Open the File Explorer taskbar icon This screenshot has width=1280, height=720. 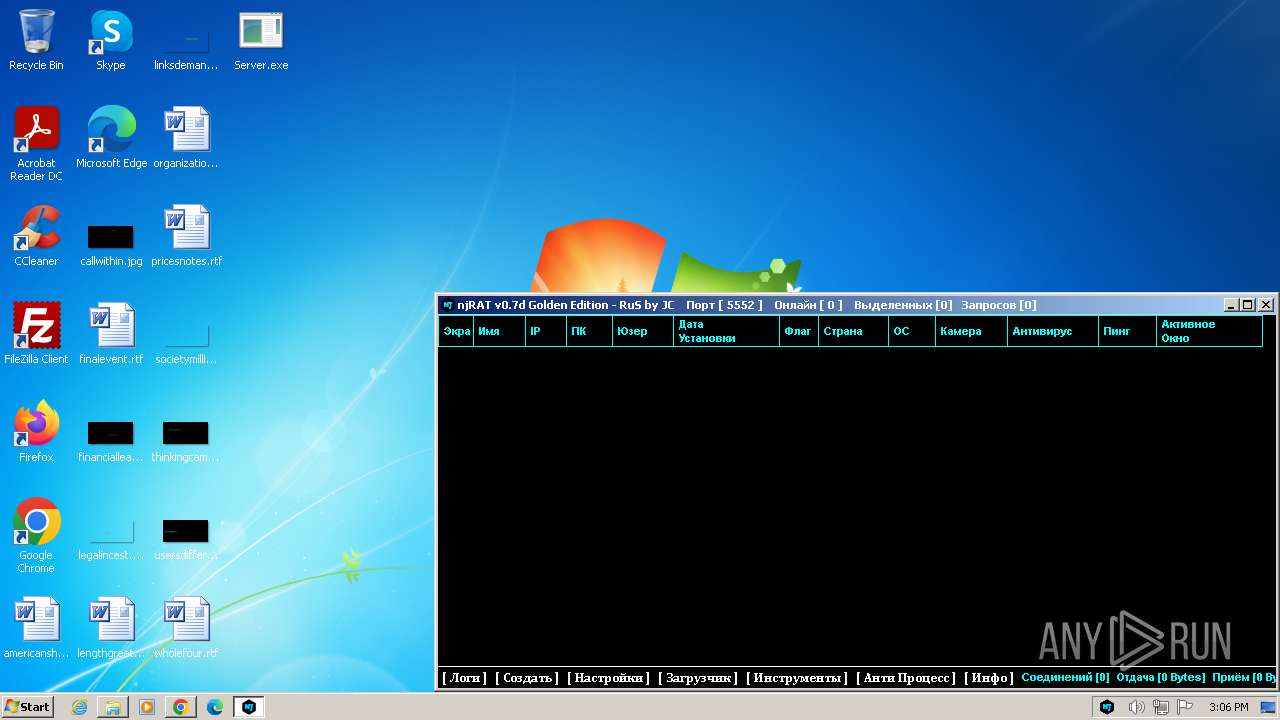pyautogui.click(x=113, y=707)
